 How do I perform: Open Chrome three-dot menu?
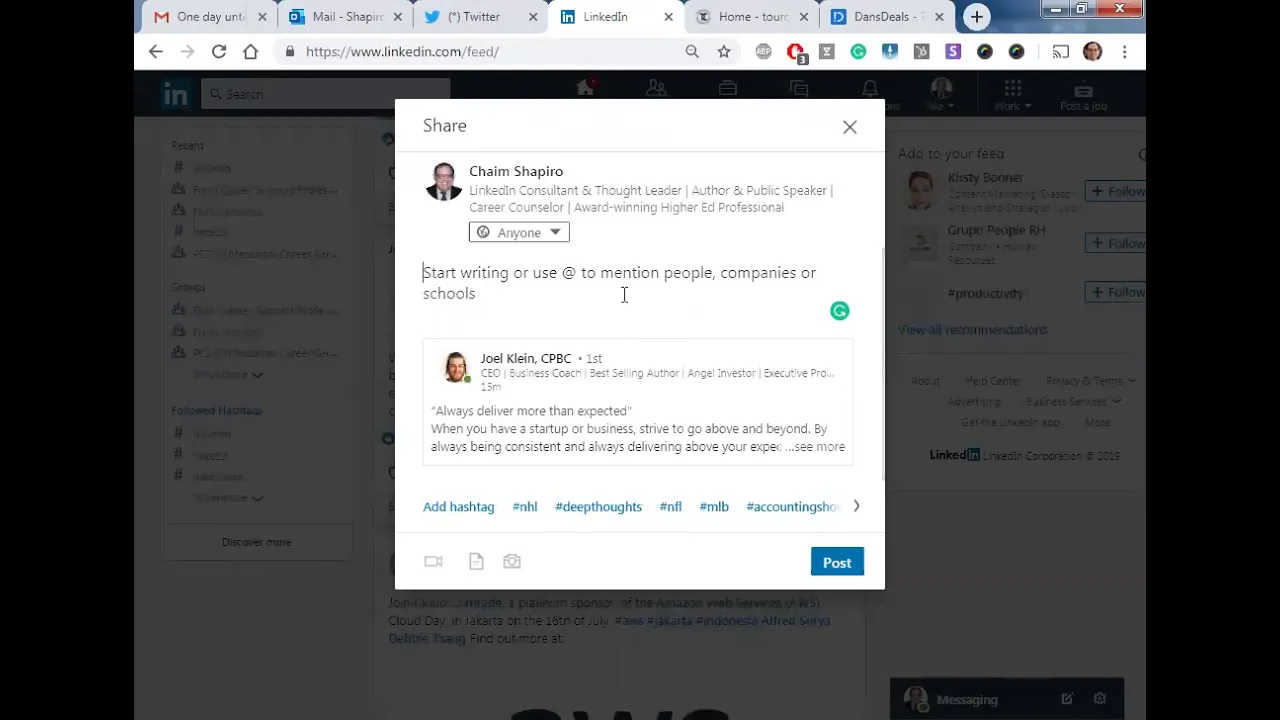(x=1125, y=52)
